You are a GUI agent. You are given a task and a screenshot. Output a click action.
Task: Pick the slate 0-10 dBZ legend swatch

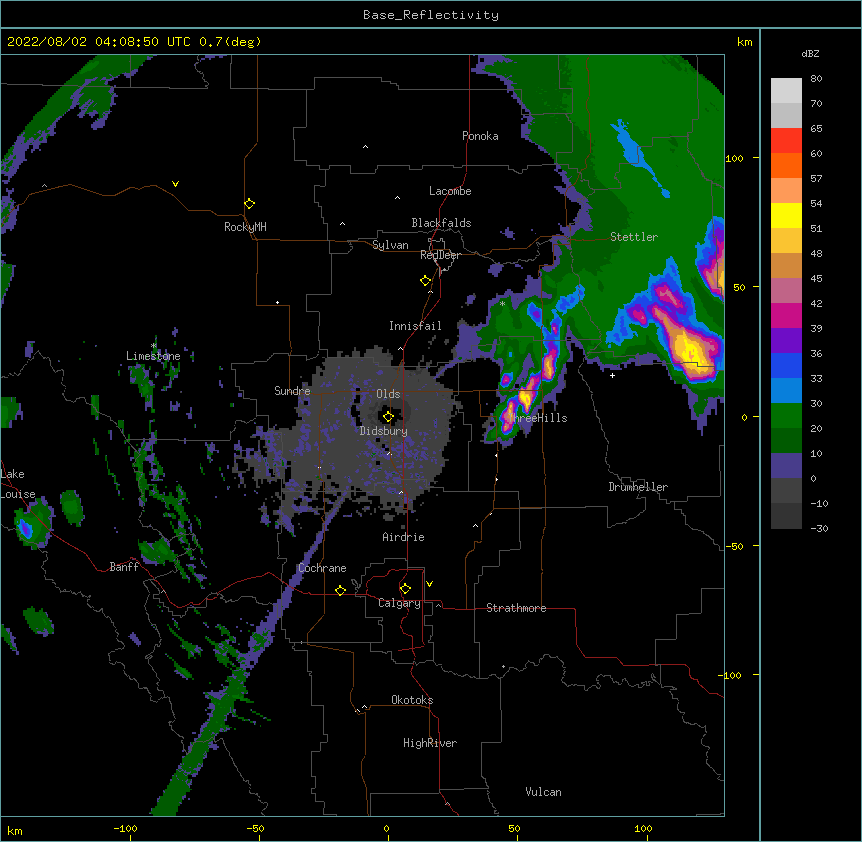click(786, 466)
